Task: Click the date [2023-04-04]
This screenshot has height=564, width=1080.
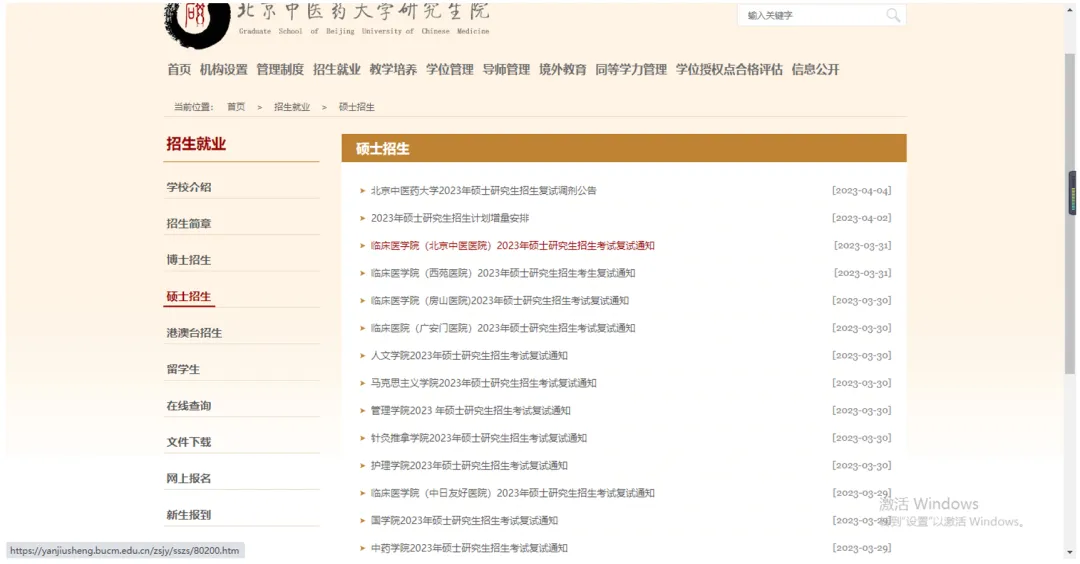Action: point(862,191)
